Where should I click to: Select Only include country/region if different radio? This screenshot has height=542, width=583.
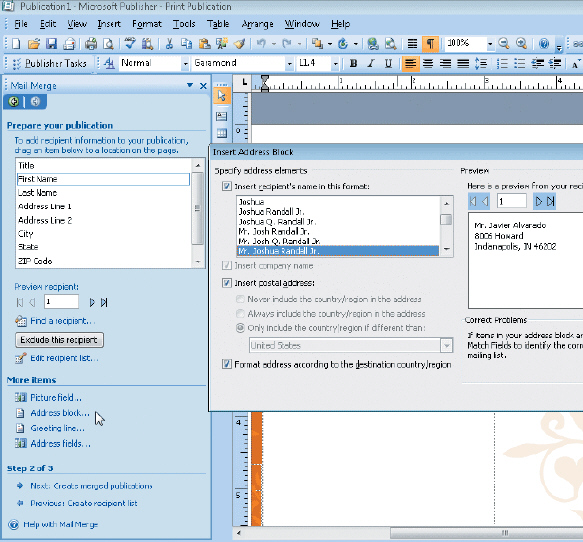click(241, 328)
